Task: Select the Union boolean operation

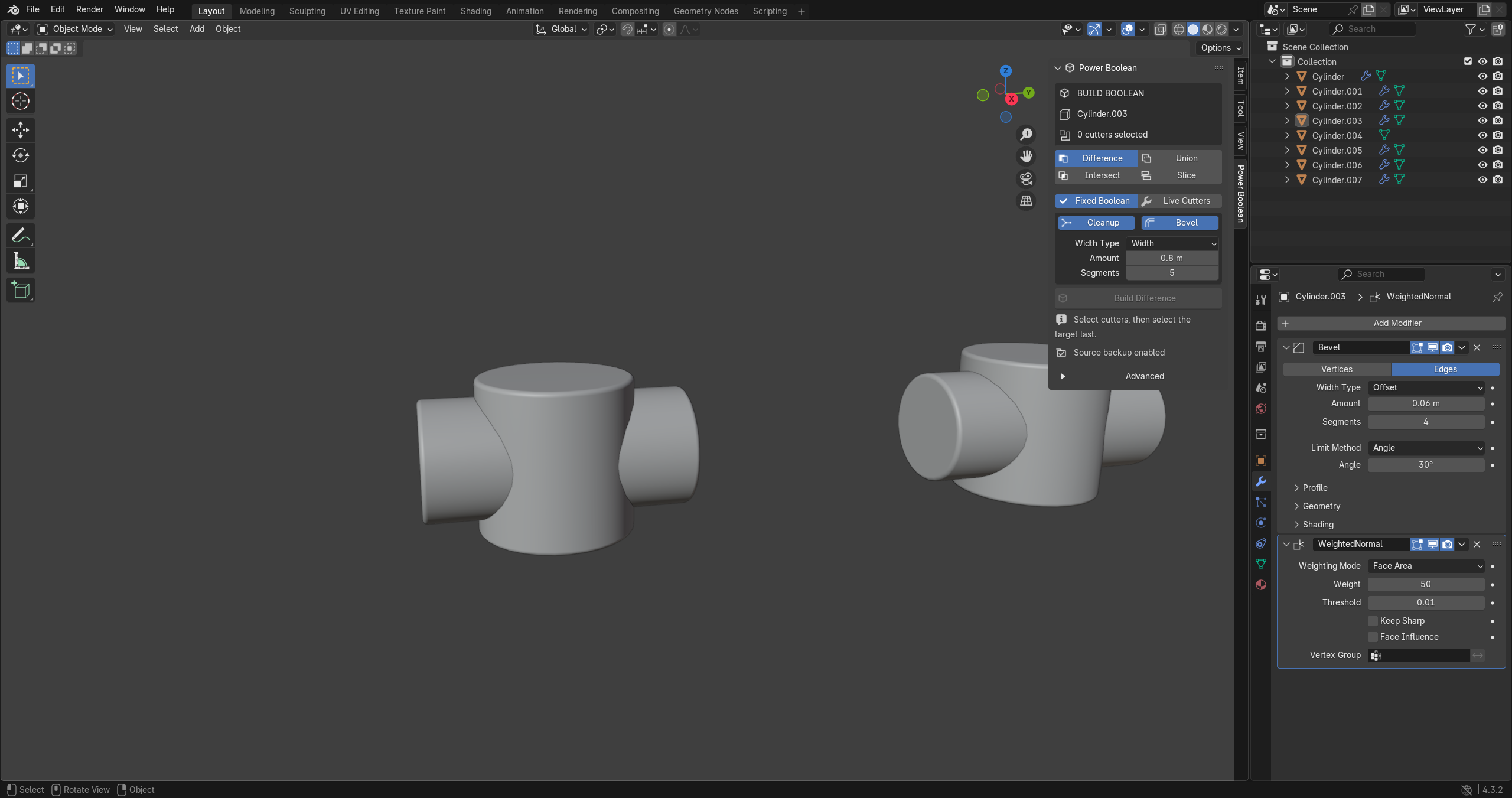Action: click(1179, 158)
